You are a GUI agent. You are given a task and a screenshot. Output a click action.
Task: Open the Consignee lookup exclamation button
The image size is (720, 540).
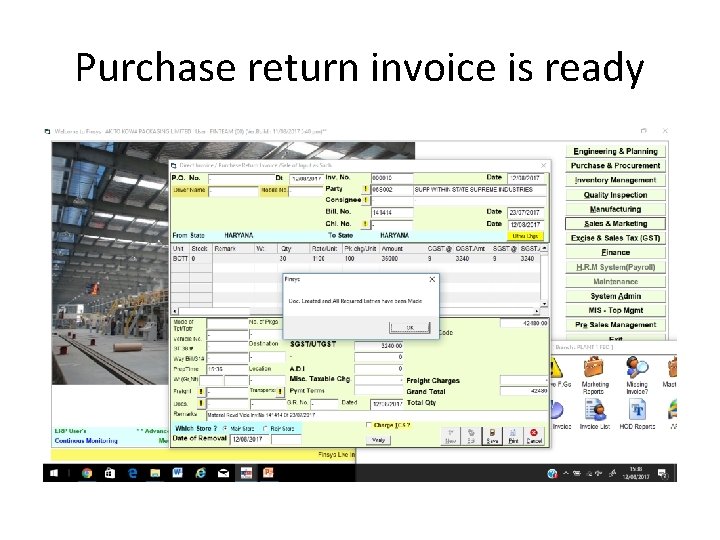(x=366, y=200)
